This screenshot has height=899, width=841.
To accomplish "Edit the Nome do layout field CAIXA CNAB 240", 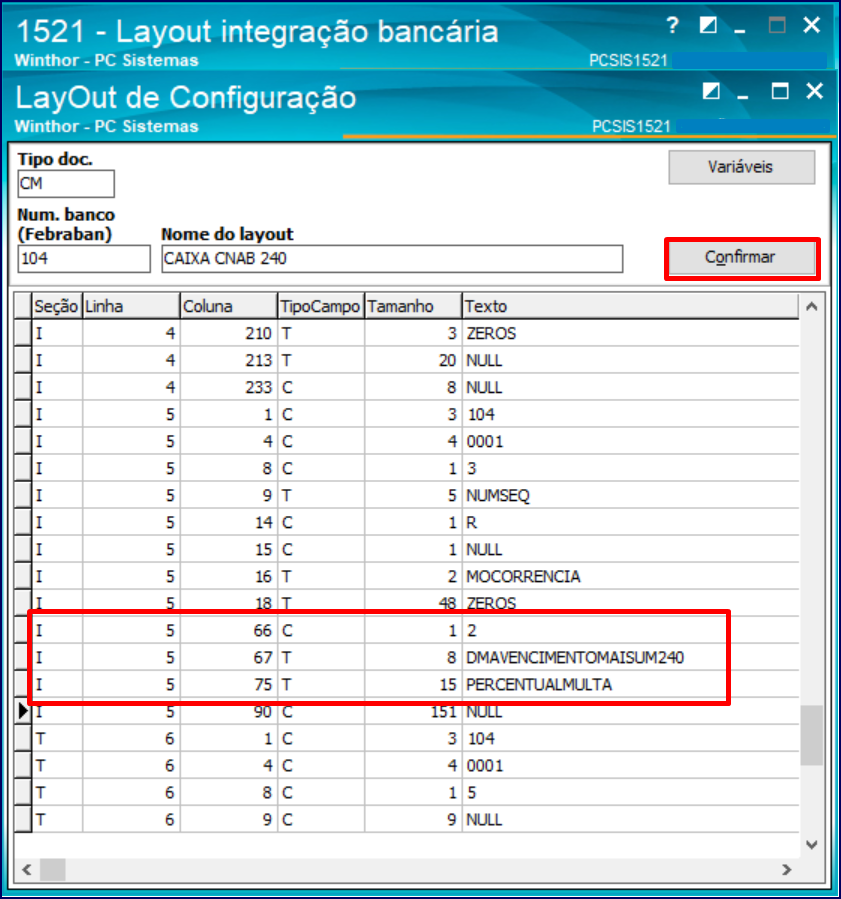I will click(392, 259).
